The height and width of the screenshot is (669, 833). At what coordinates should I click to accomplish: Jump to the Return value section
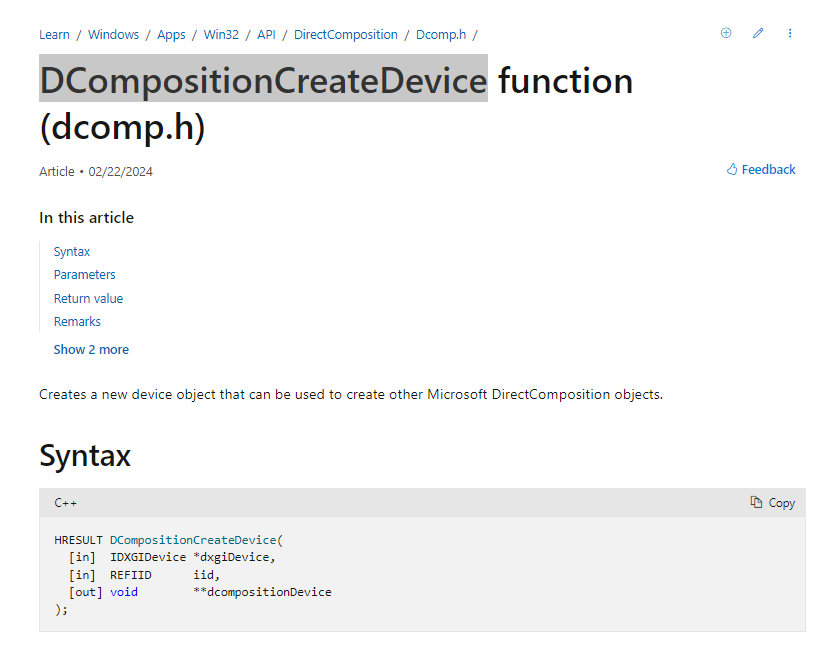point(88,299)
